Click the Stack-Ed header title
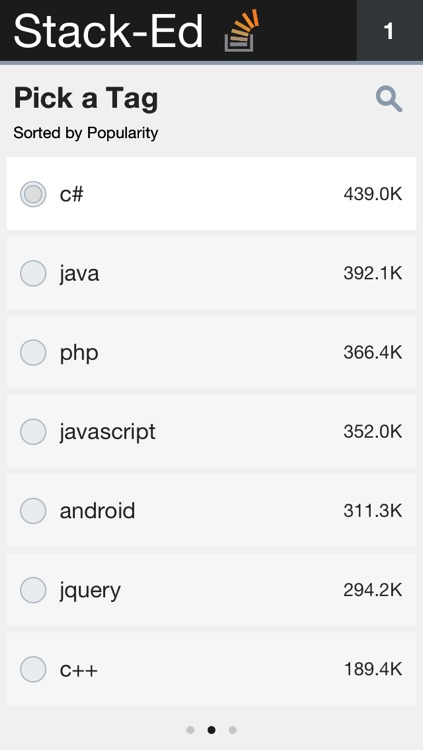The height and width of the screenshot is (750, 423). click(109, 30)
